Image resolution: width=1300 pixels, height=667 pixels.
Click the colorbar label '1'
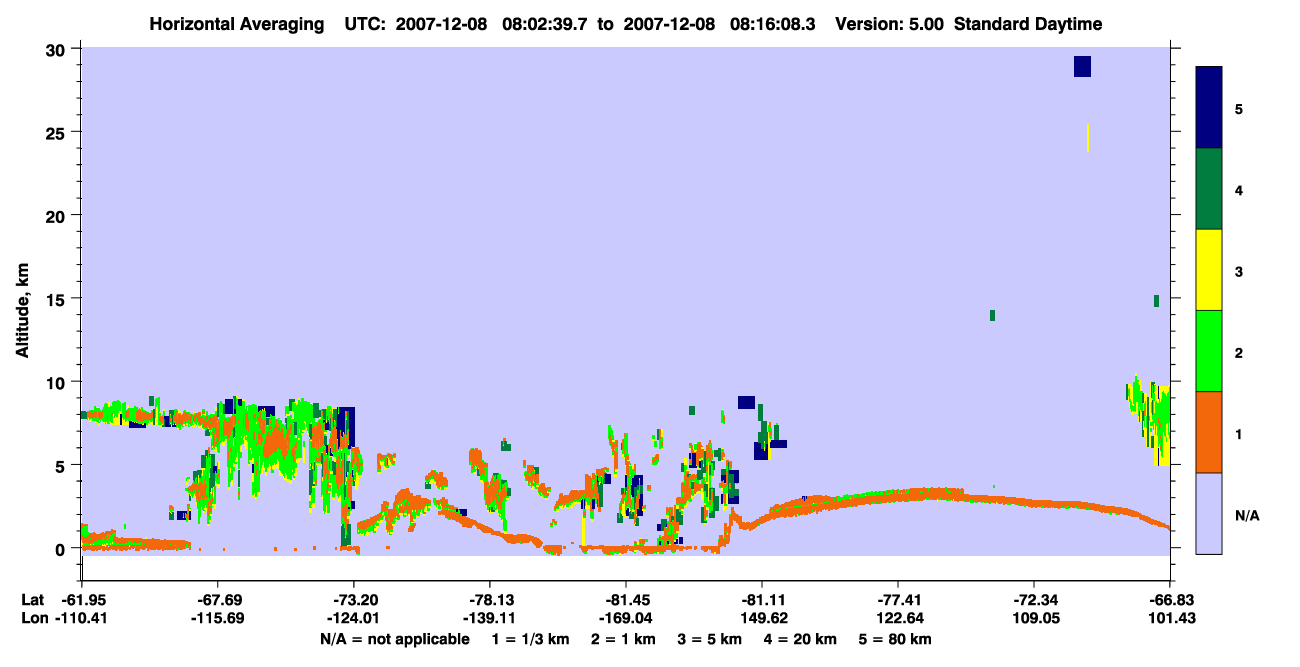pyautogui.click(x=1239, y=433)
